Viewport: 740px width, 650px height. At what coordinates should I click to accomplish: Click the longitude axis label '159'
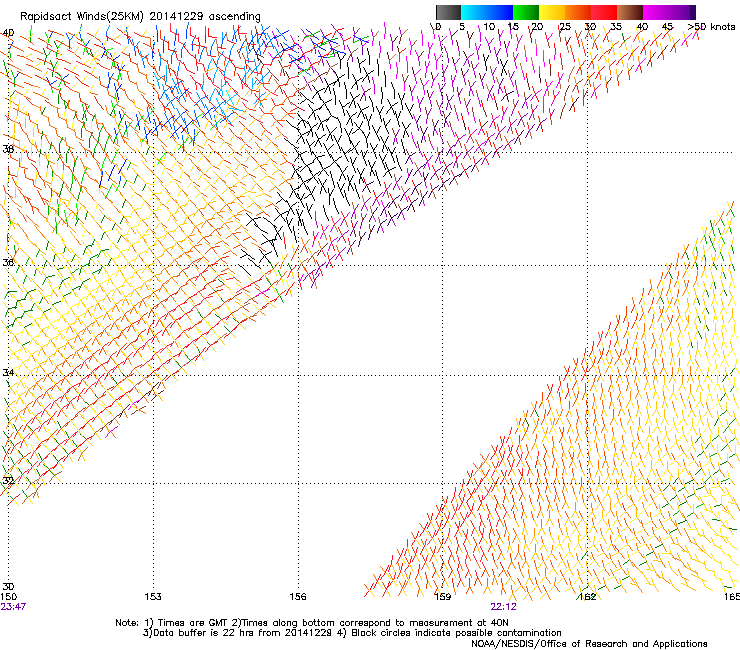[443, 597]
